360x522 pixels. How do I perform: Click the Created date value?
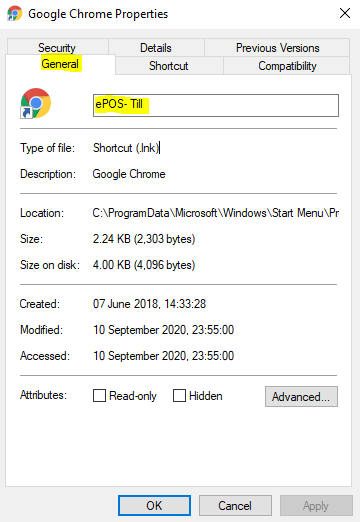tap(149, 304)
